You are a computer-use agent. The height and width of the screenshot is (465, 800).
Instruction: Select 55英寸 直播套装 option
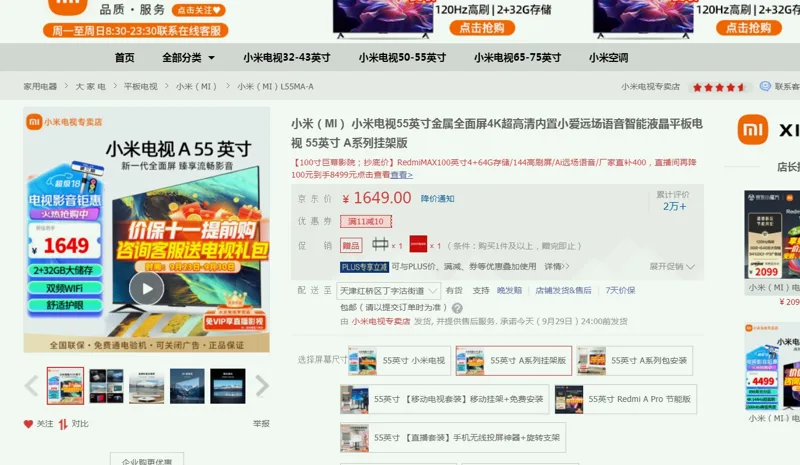[x=453, y=437]
